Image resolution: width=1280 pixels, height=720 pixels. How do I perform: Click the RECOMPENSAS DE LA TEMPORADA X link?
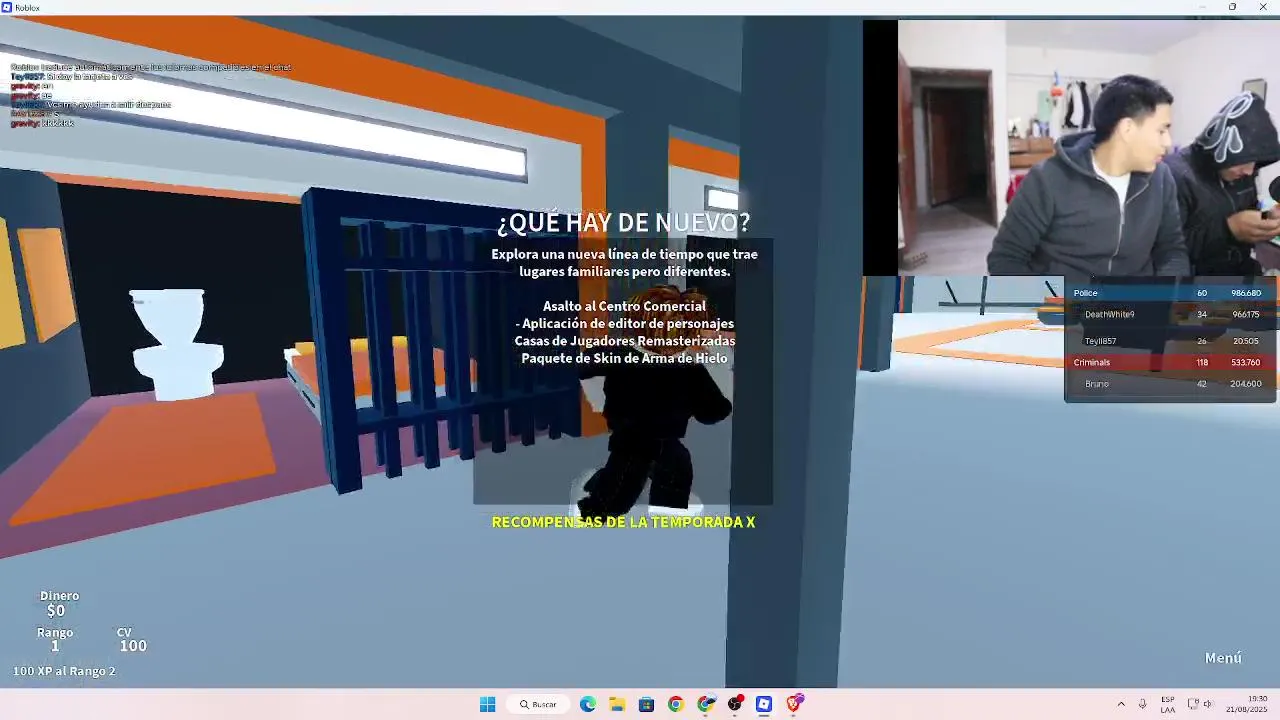pyautogui.click(x=623, y=522)
